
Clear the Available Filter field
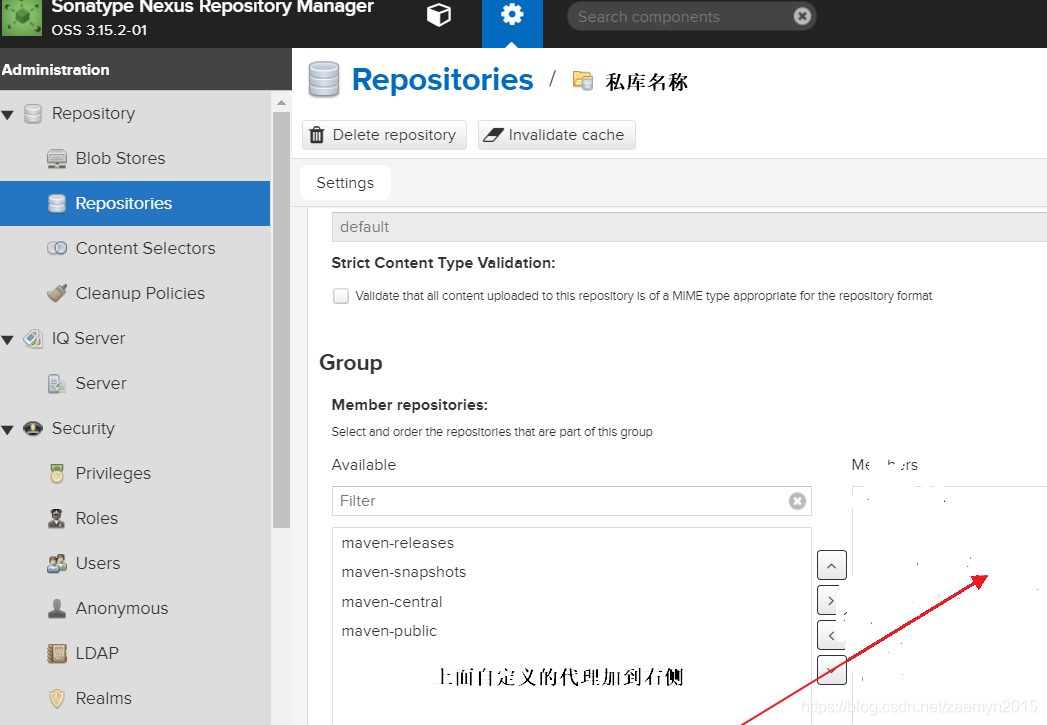point(797,501)
